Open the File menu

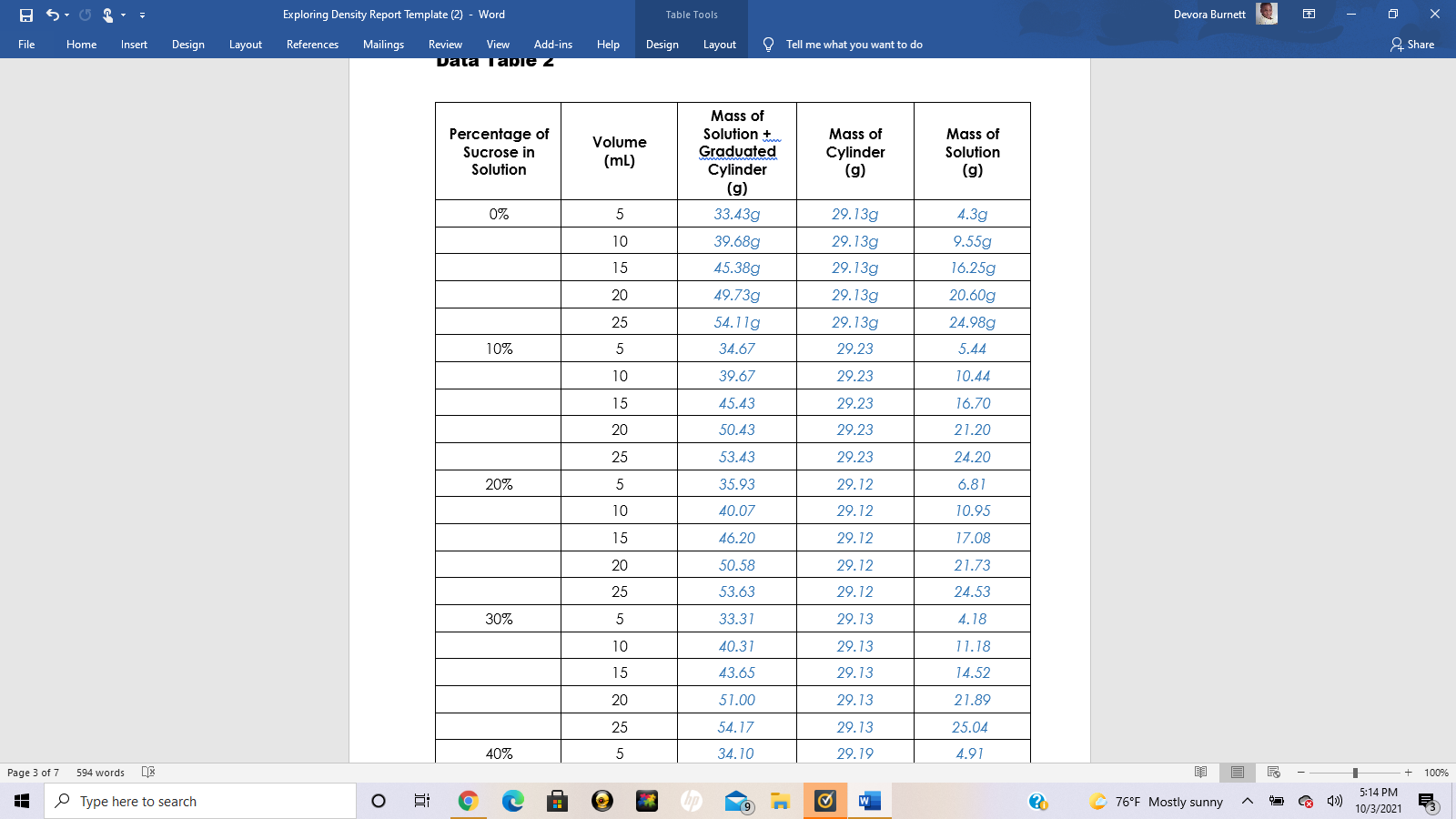point(26,44)
